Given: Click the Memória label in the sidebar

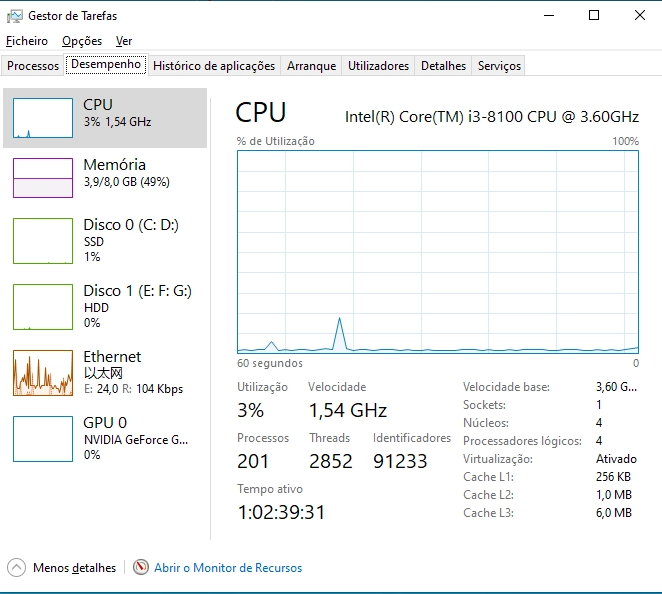Looking at the screenshot, I should [x=114, y=165].
